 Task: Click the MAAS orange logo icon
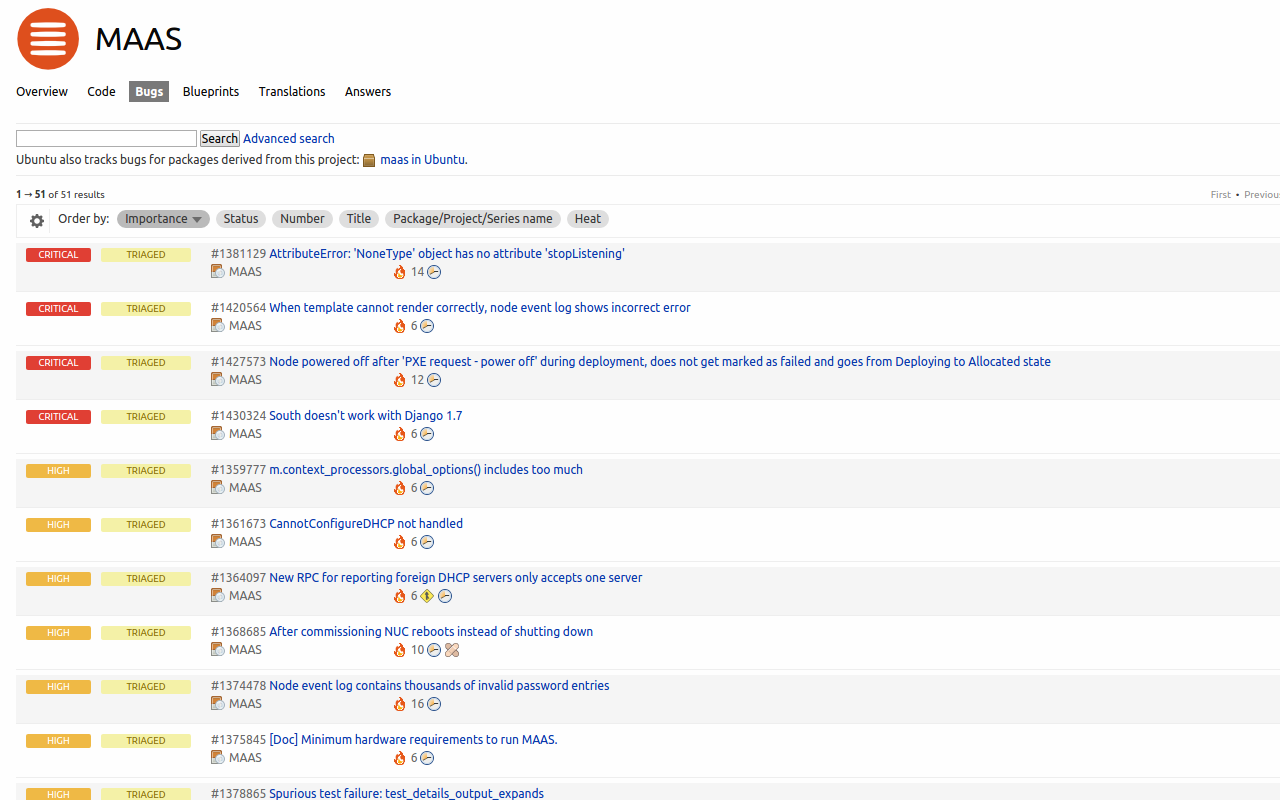tap(48, 39)
